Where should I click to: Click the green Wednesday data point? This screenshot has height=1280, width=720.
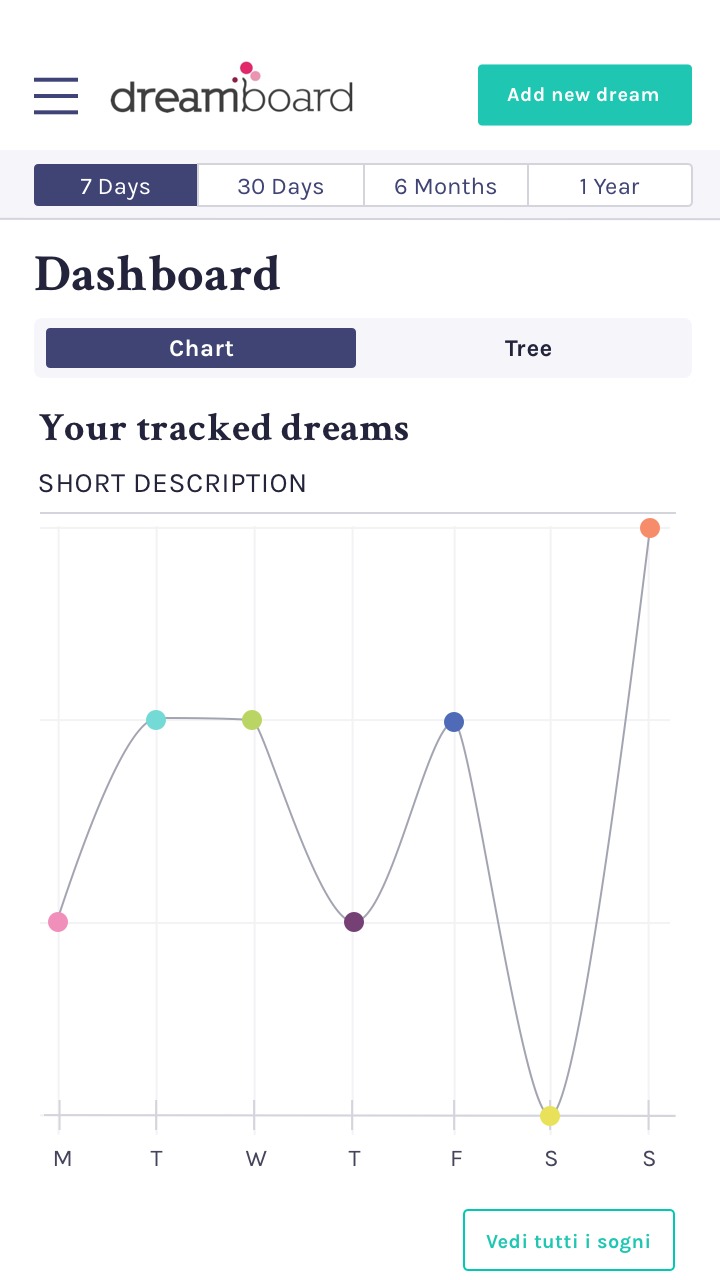(252, 720)
